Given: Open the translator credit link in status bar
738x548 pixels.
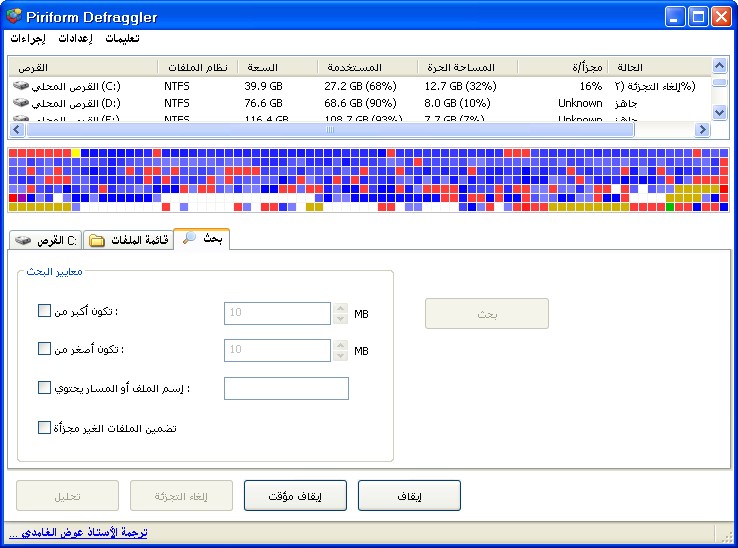Looking at the screenshot, I should [78, 532].
